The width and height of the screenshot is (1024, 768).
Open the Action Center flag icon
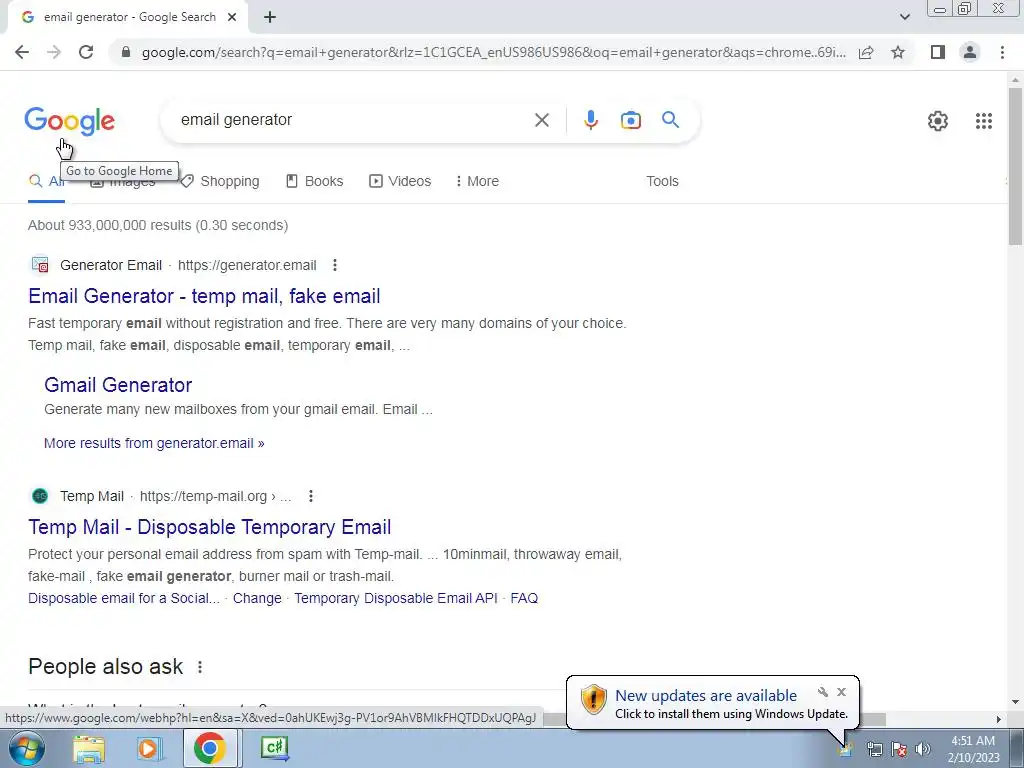pos(899,749)
